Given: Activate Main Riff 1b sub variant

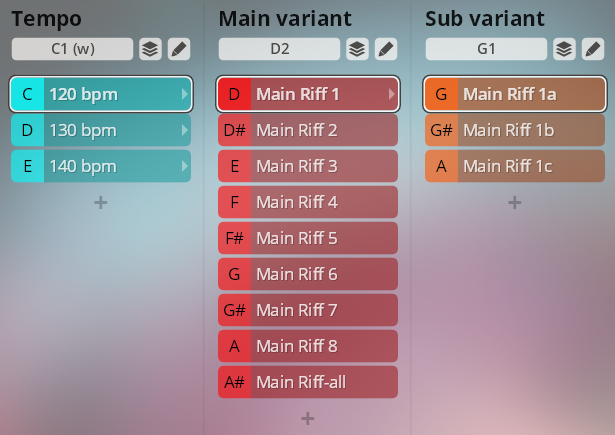Looking at the screenshot, I should coord(515,131).
